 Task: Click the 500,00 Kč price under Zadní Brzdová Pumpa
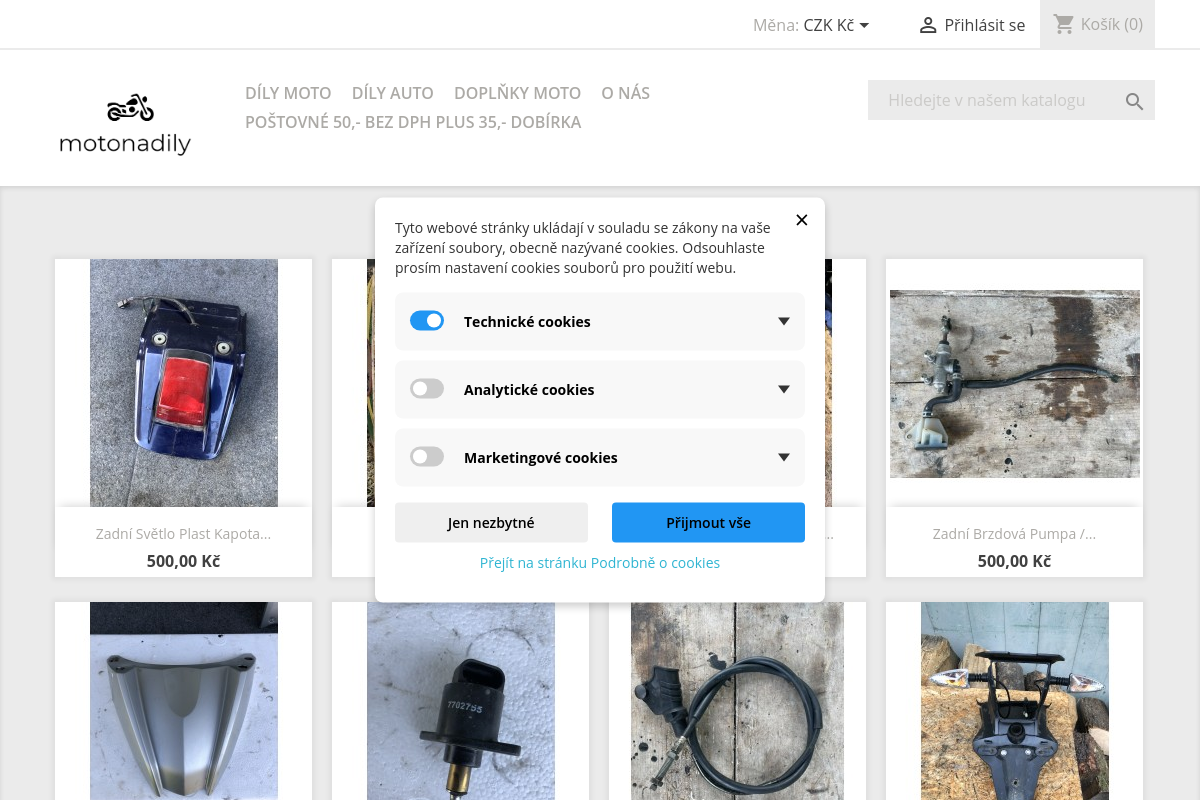[1014, 561]
